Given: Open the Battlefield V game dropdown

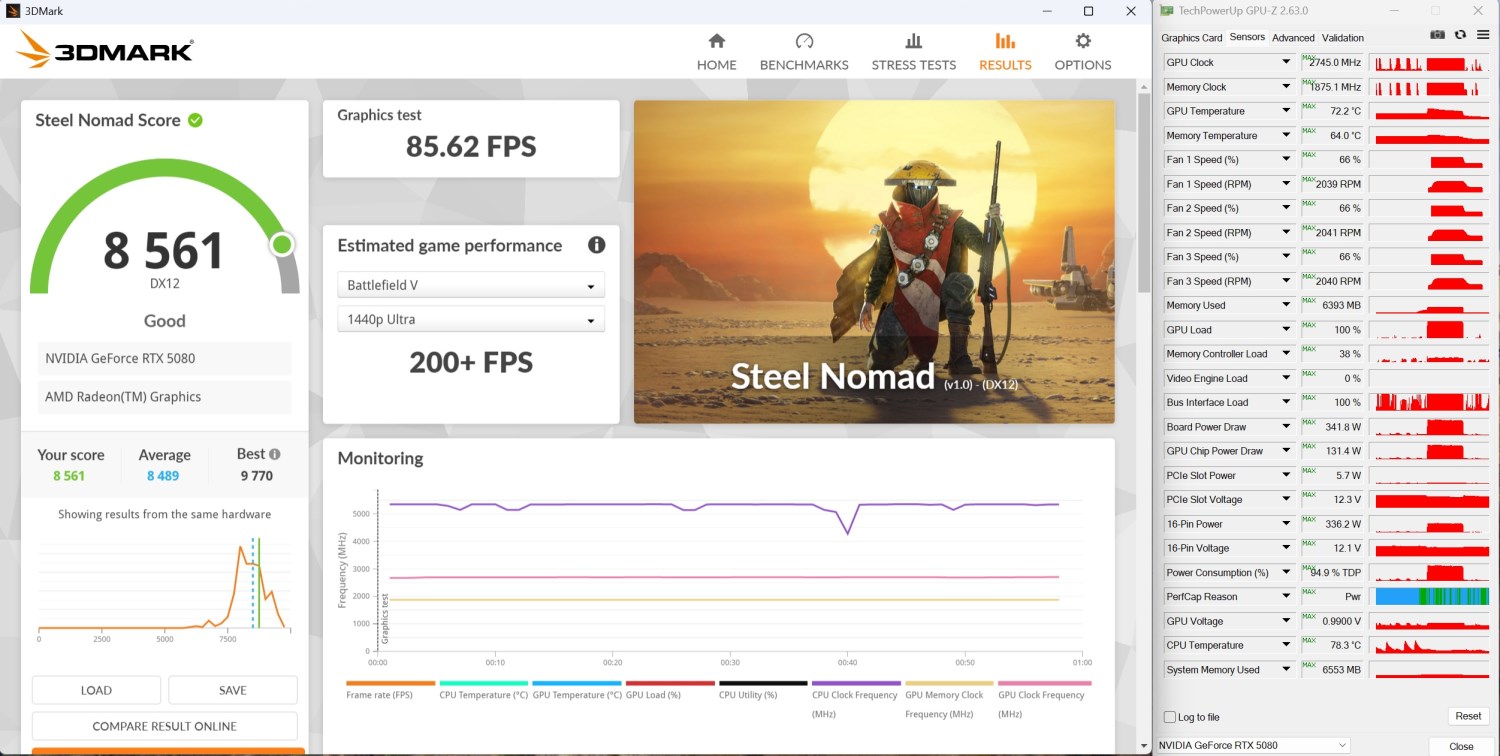Looking at the screenshot, I should coord(471,285).
